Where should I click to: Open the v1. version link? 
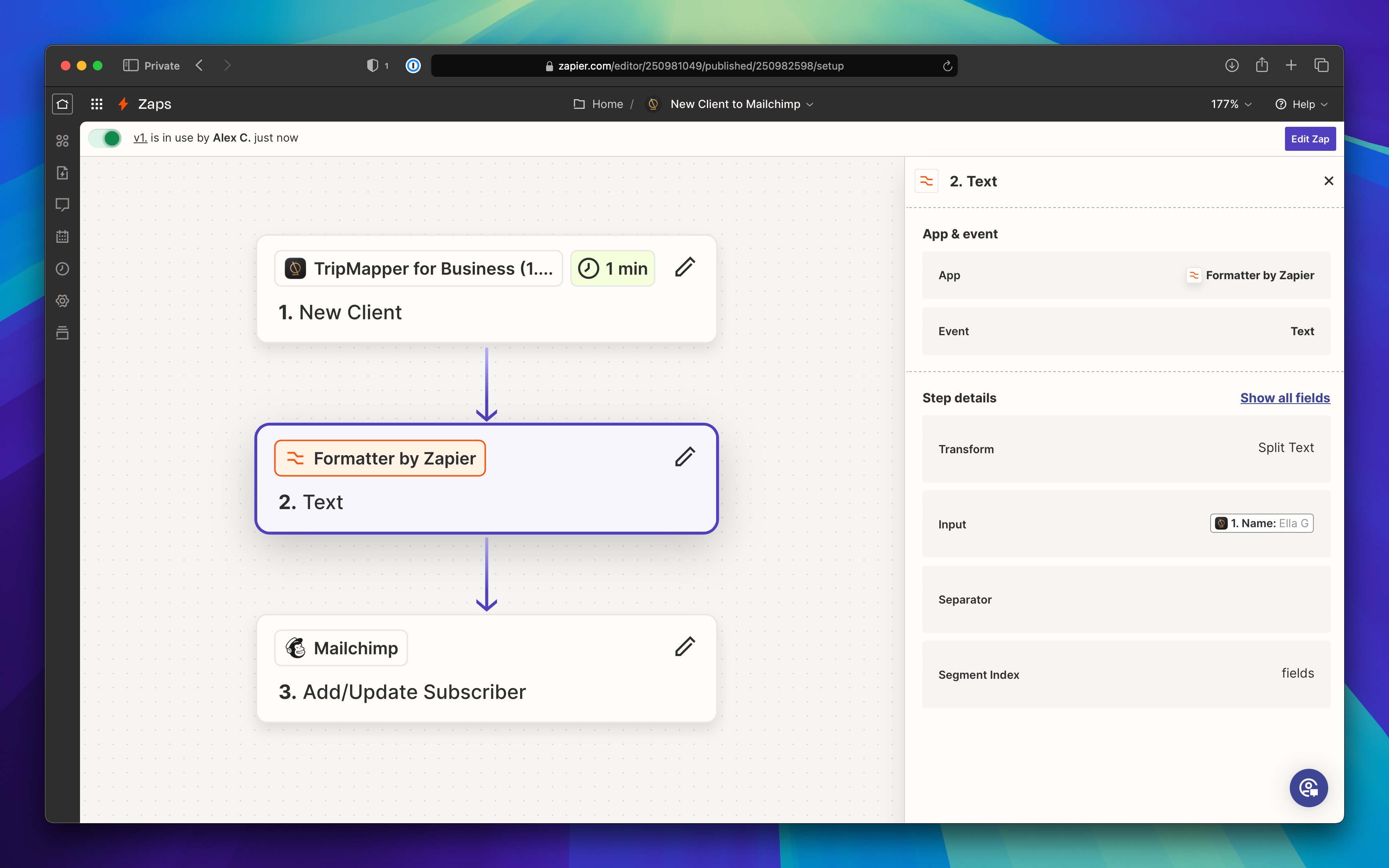tap(140, 138)
